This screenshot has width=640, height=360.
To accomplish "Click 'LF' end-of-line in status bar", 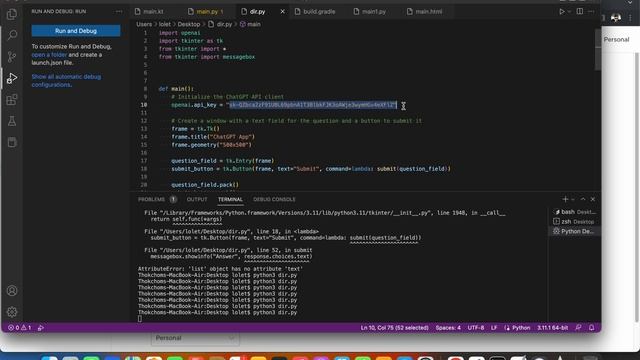I will (494, 327).
